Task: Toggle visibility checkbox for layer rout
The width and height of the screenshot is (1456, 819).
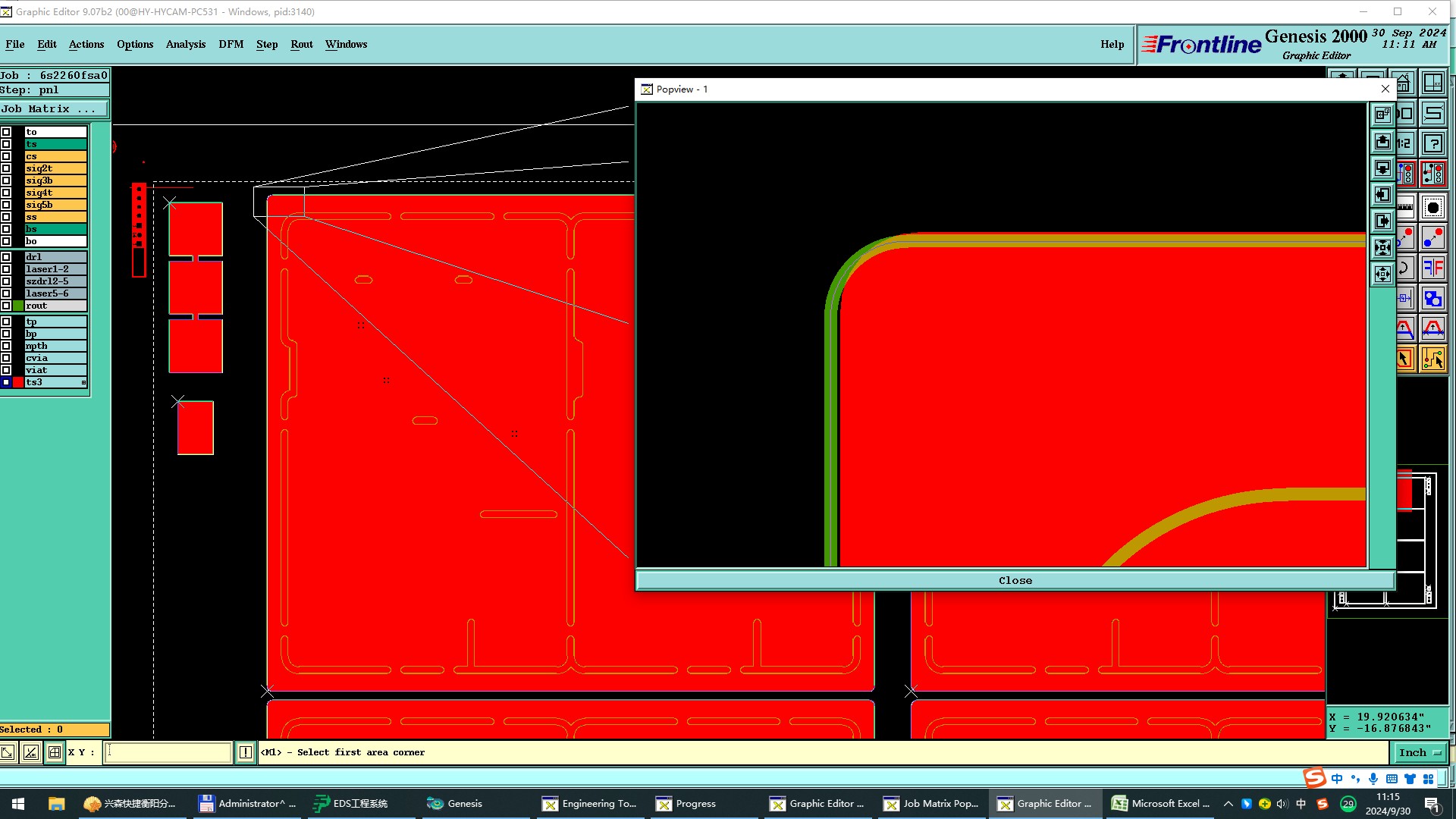Action: click(x=6, y=306)
